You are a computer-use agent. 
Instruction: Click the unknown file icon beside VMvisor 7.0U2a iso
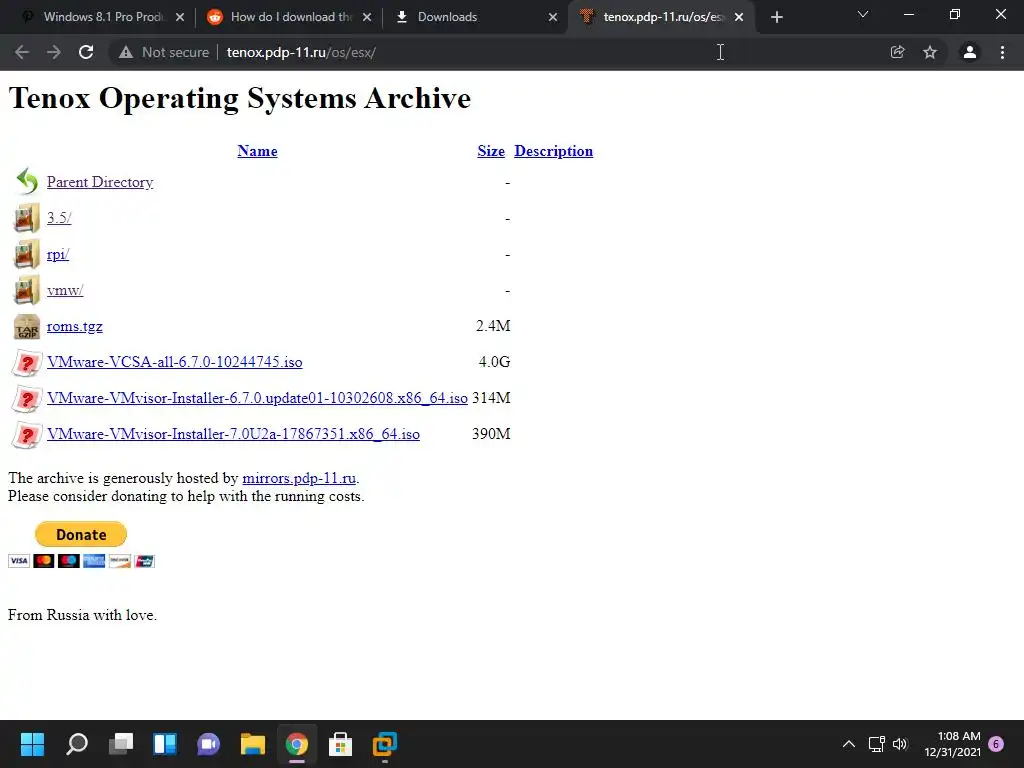coord(27,435)
